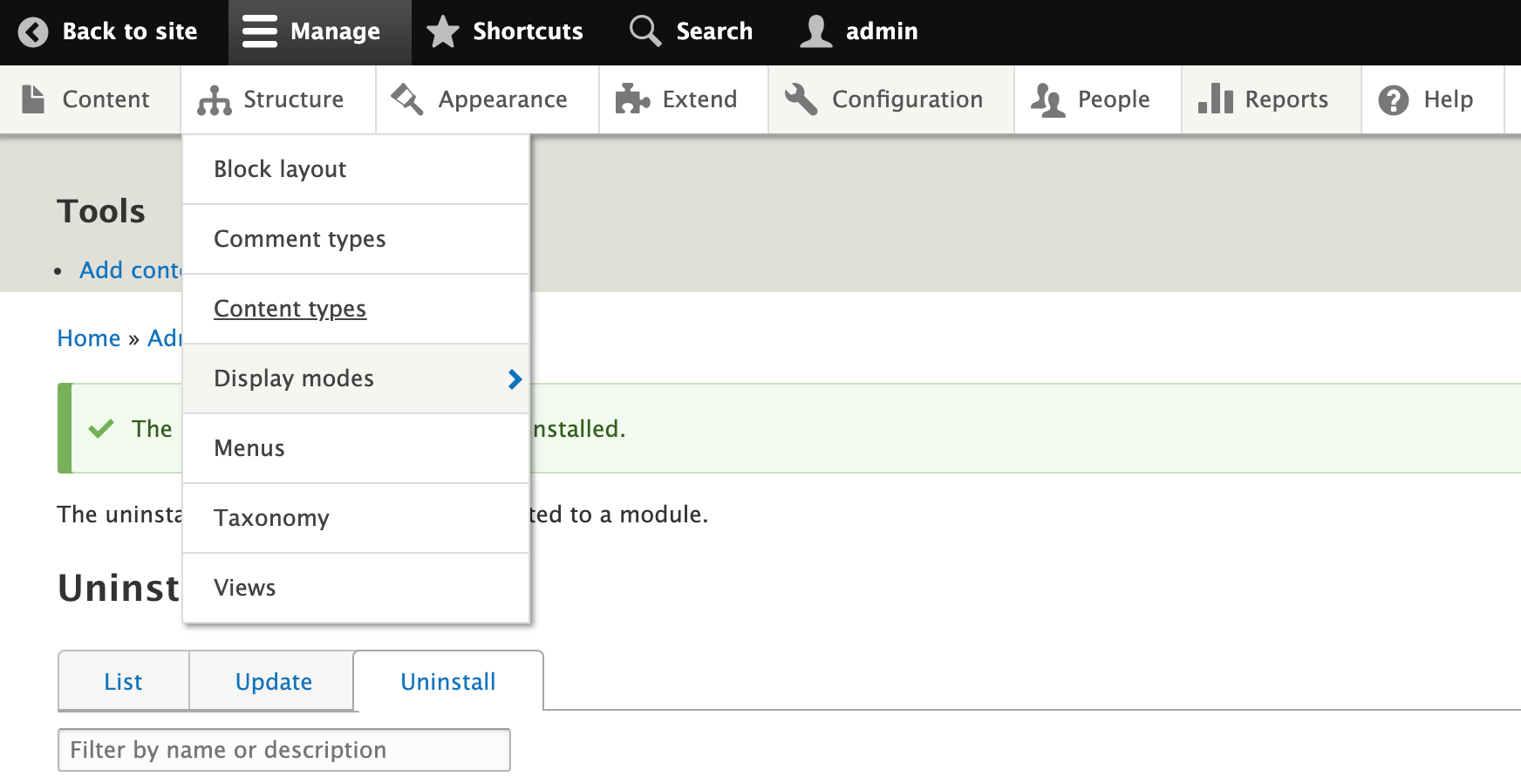Go to Extend admin label
This screenshot has height=784, width=1521.
699,99
